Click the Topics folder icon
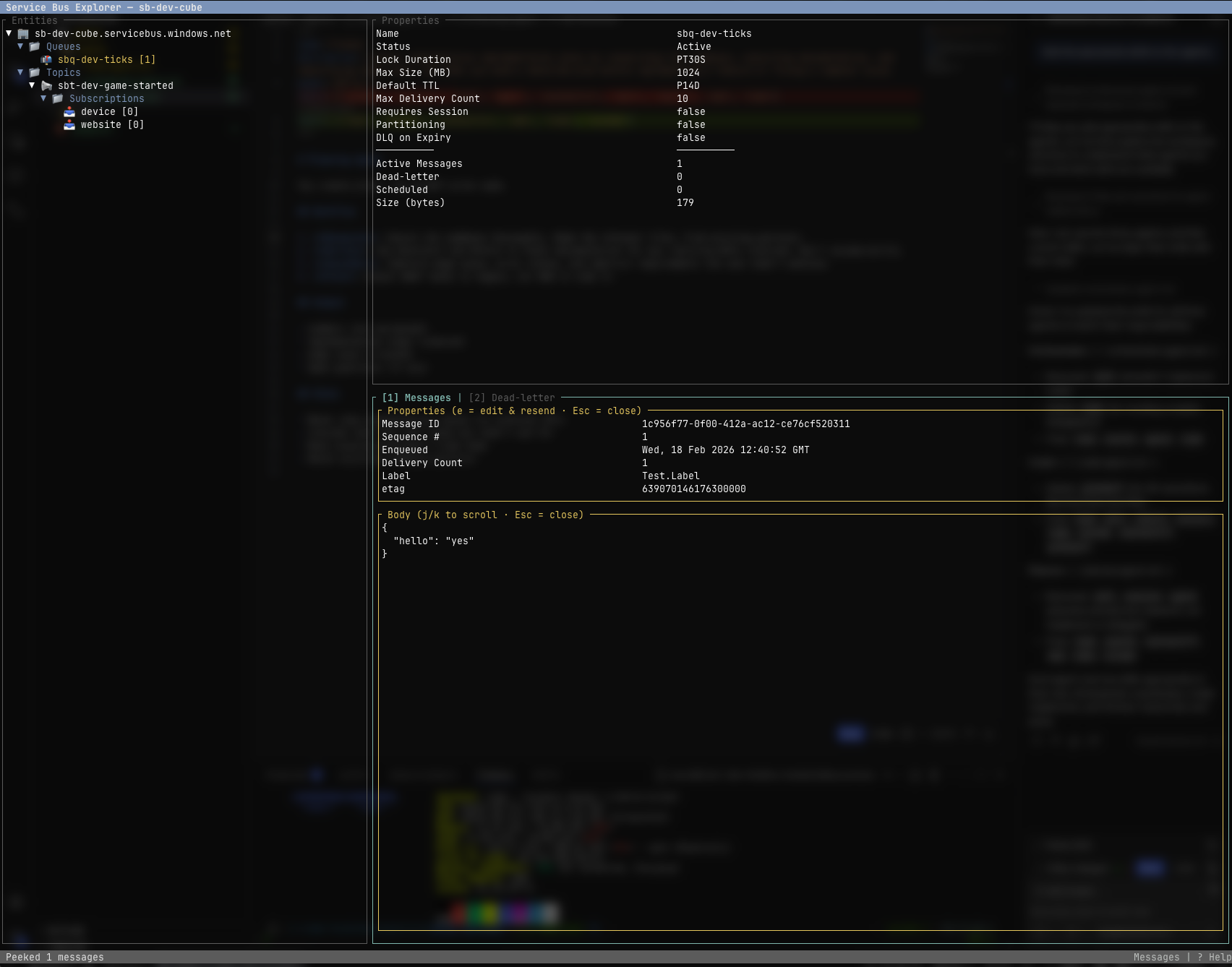Viewport: 1232px width, 967px height. (35, 73)
